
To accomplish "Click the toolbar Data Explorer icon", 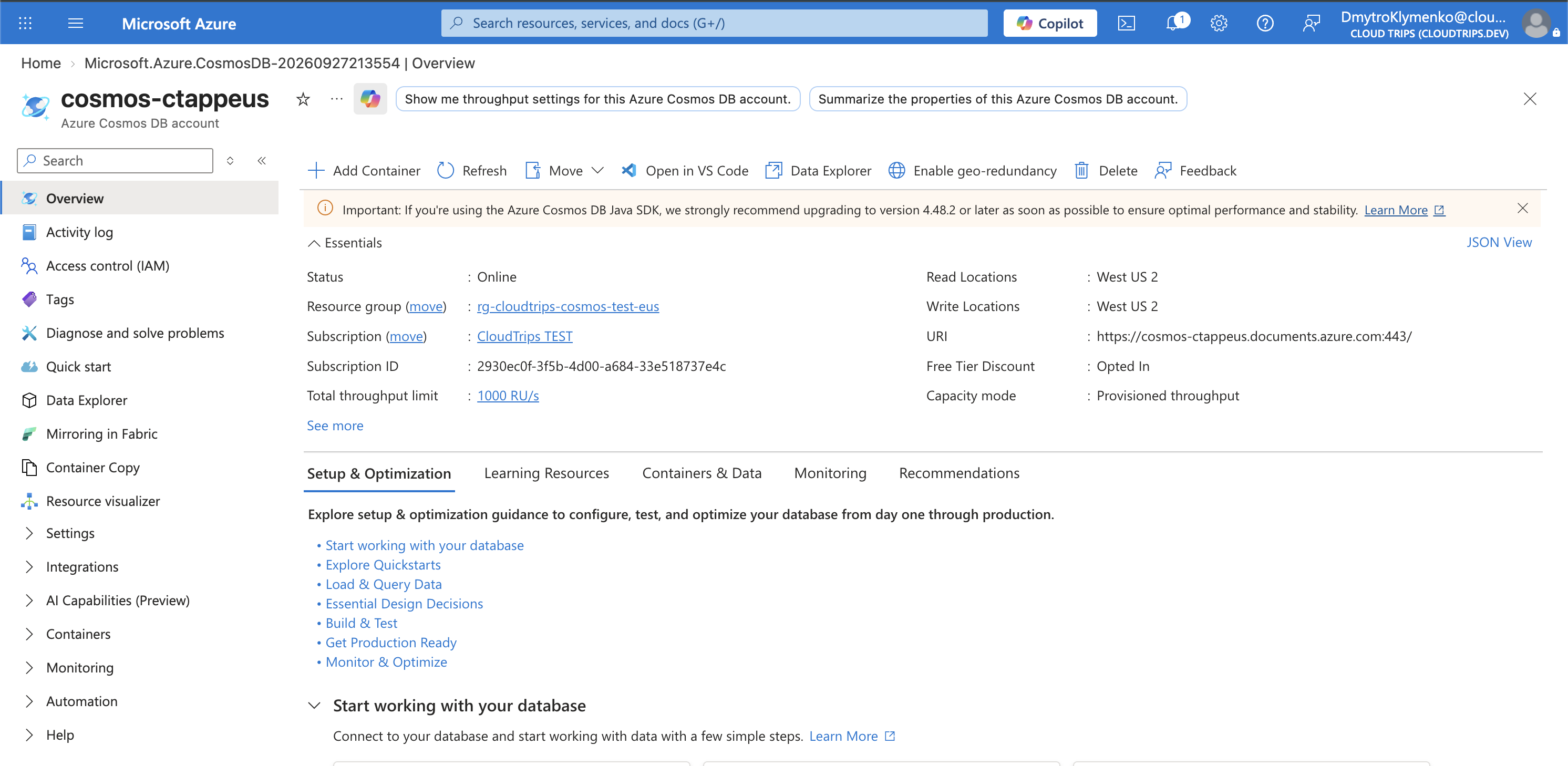I will pos(773,171).
